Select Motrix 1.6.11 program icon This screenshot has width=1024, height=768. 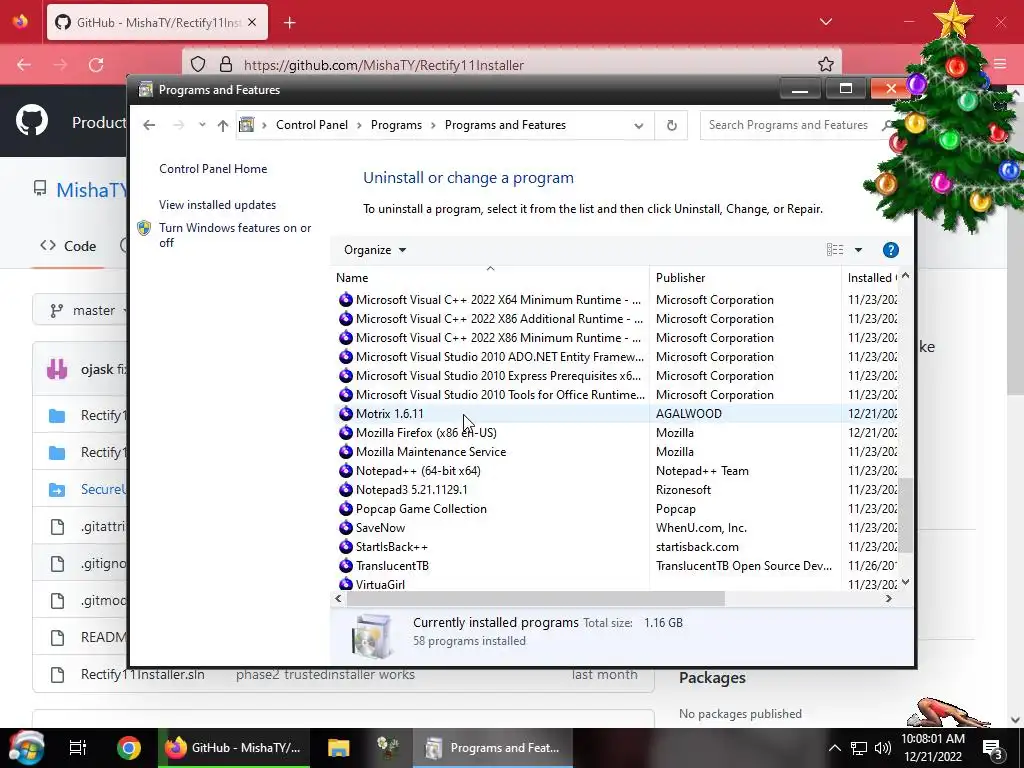pos(345,413)
